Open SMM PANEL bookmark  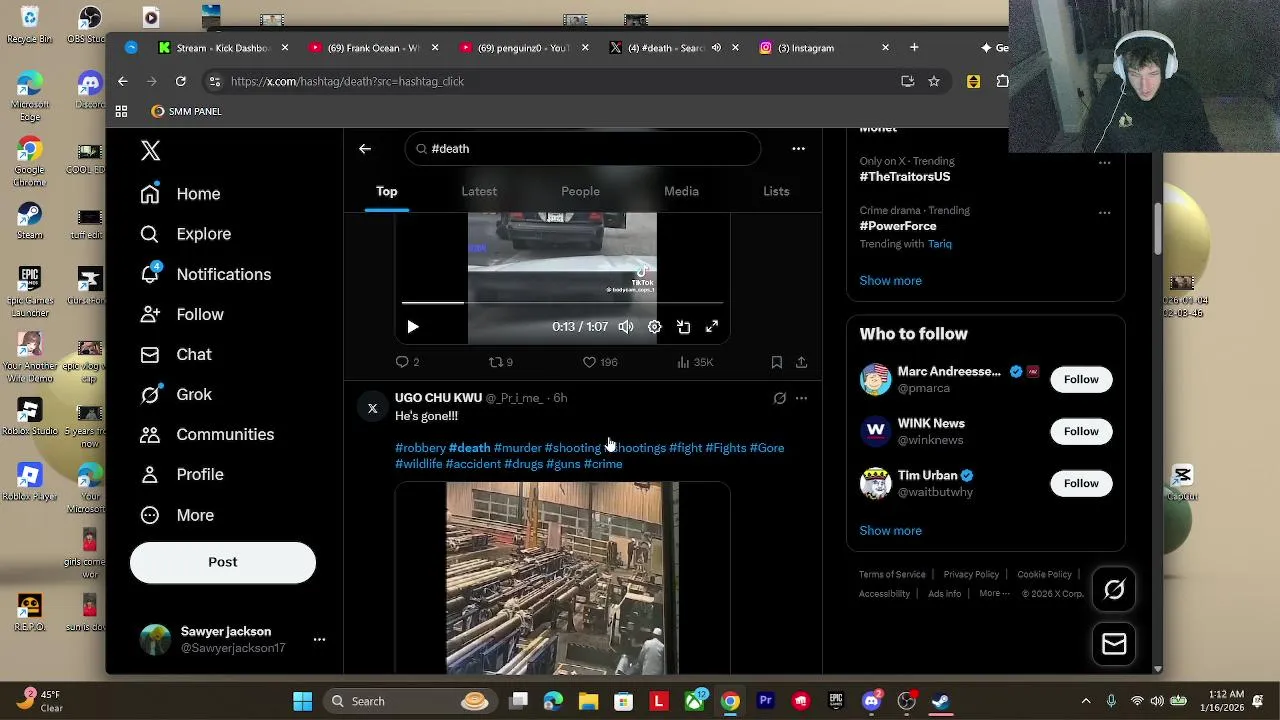click(186, 112)
